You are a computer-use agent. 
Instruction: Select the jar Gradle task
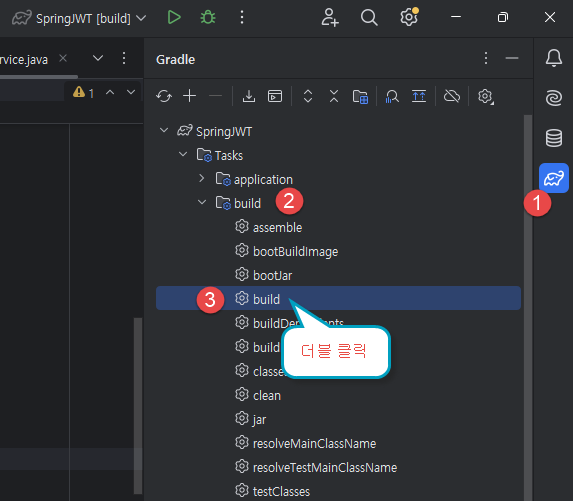click(x=259, y=420)
